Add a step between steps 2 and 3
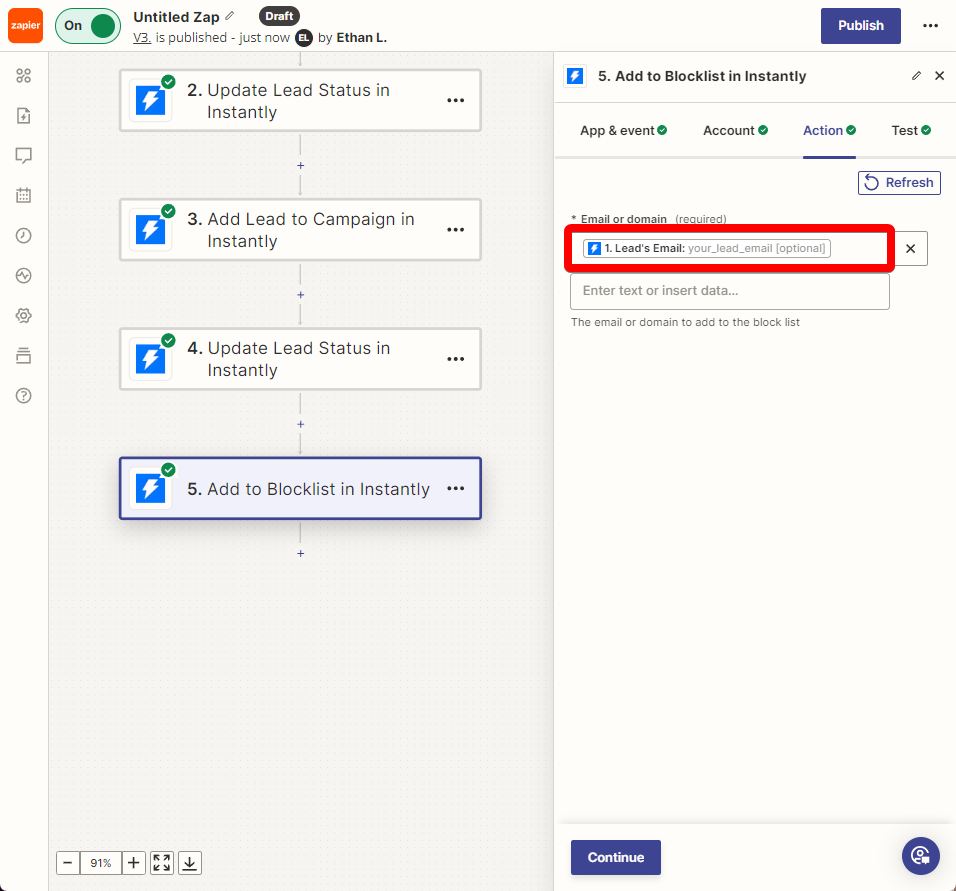Image resolution: width=956 pixels, height=891 pixels. pos(301,165)
